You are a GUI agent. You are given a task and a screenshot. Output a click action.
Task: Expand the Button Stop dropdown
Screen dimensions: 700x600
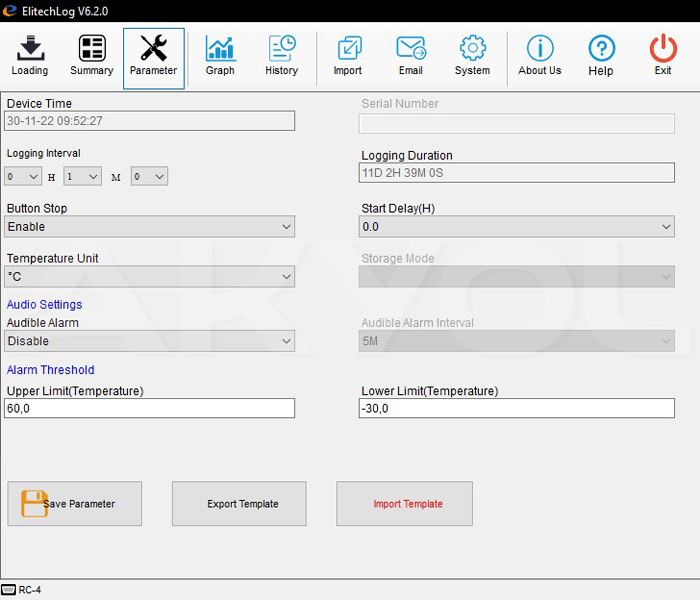point(150,226)
